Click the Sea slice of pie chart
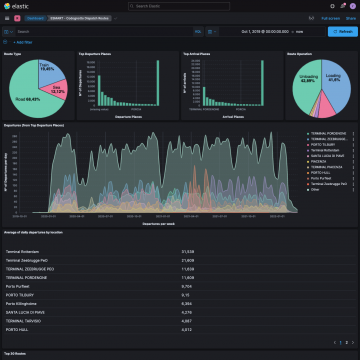Image resolution: width=360 pixels, height=360 pixels. (x=57, y=89)
